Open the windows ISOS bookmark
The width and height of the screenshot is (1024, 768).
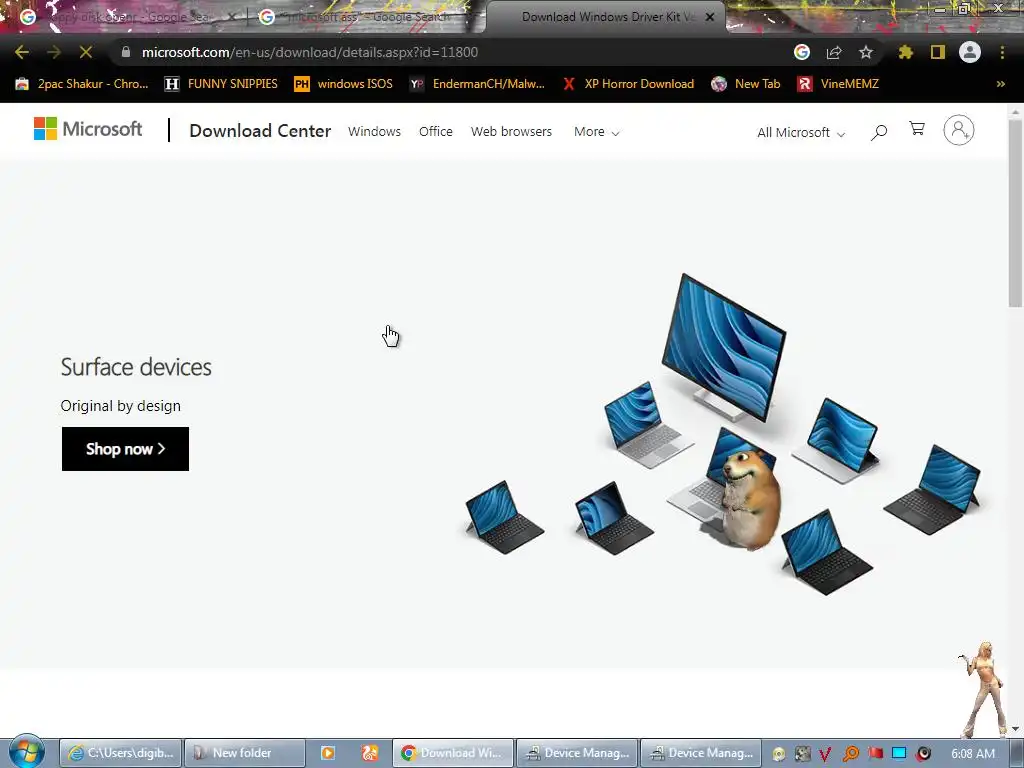(x=344, y=84)
